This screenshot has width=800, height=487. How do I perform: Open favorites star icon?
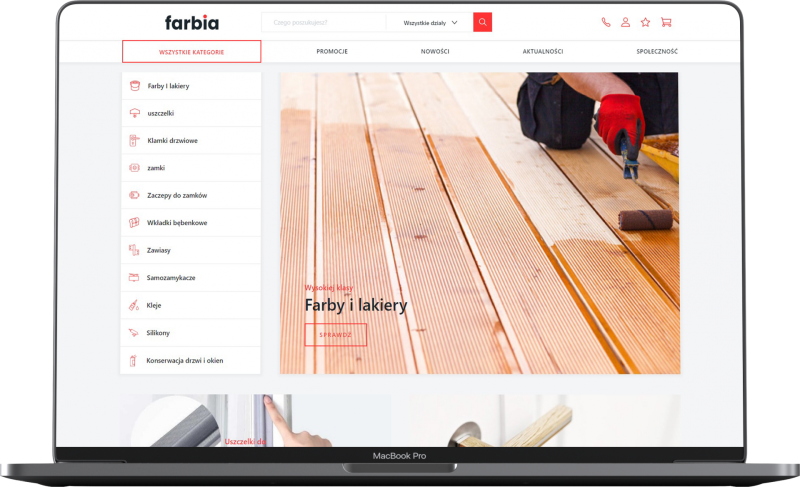click(x=645, y=22)
